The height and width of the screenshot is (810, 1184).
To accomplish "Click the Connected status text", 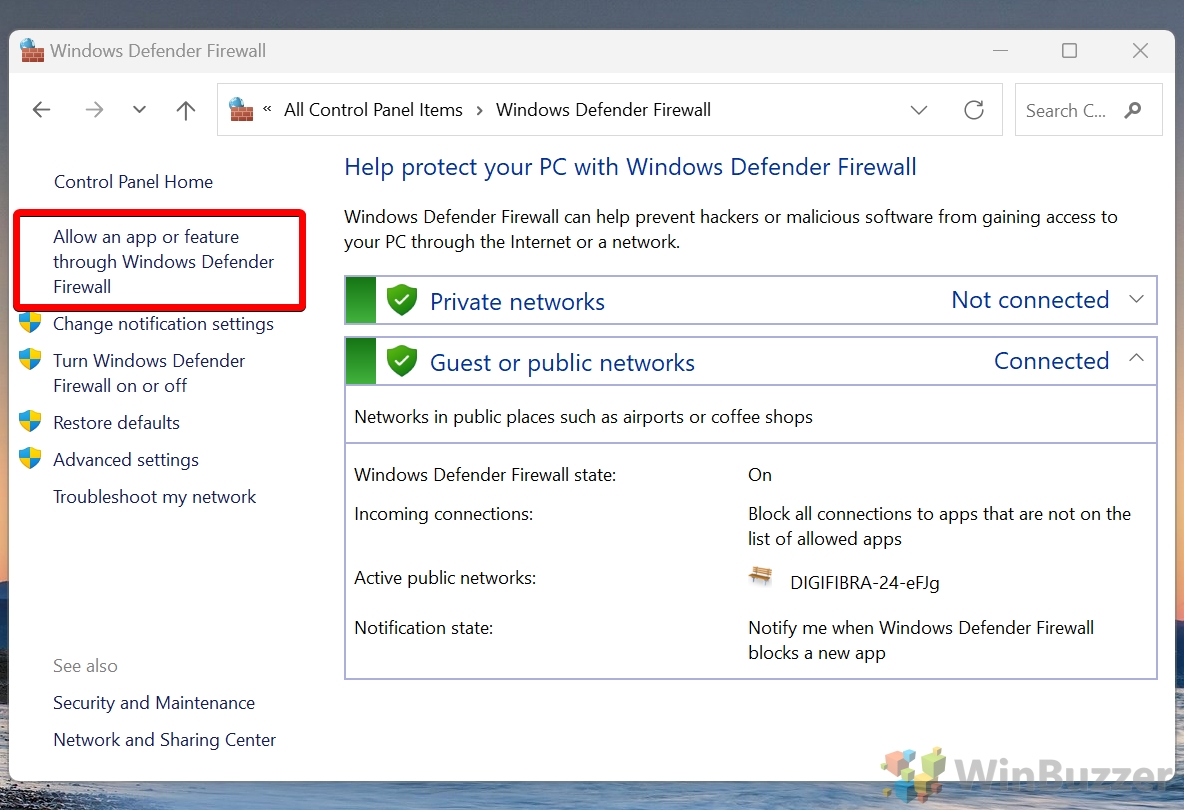I will [1051, 361].
